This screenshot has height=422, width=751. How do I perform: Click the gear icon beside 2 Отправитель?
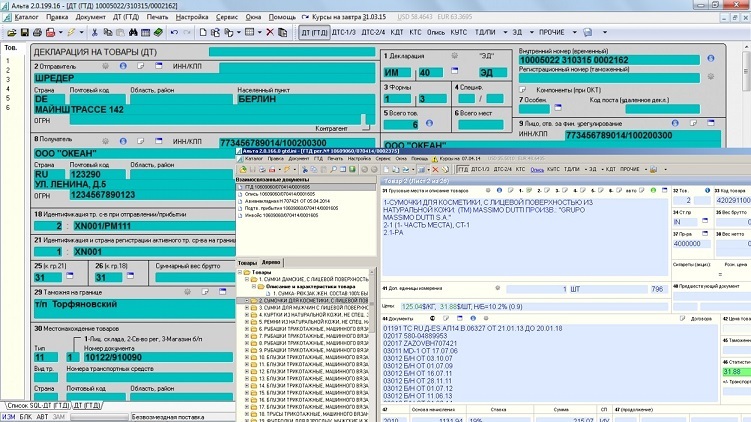click(105, 66)
